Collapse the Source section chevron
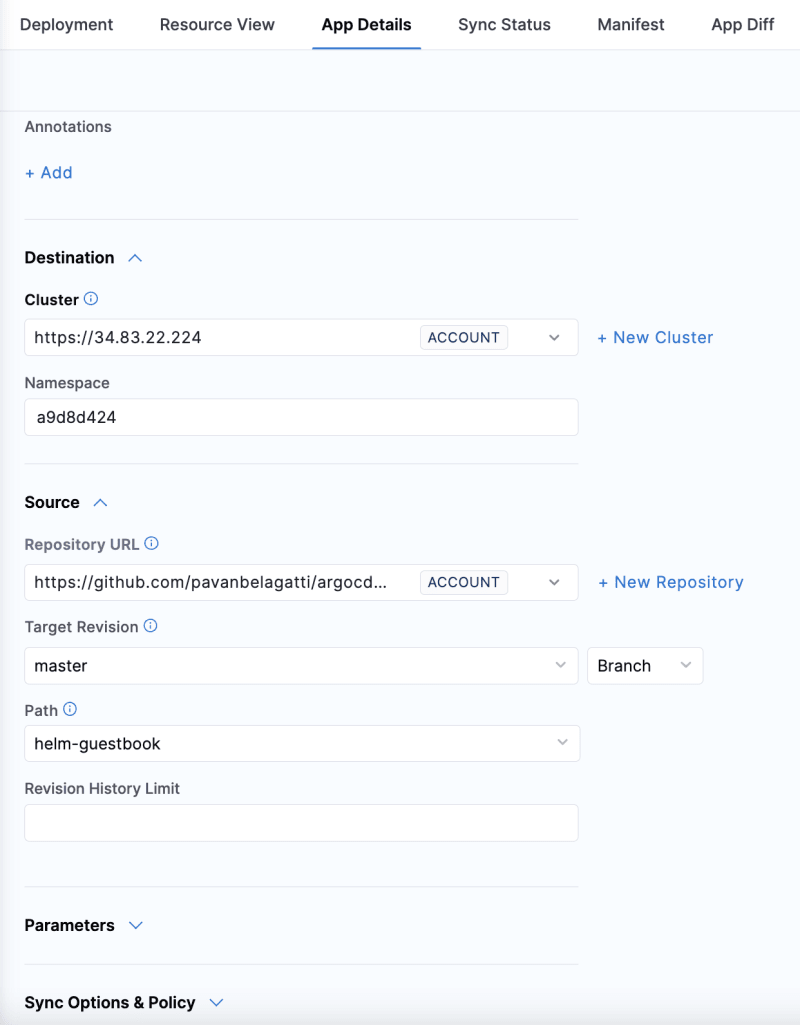 pyautogui.click(x=100, y=503)
